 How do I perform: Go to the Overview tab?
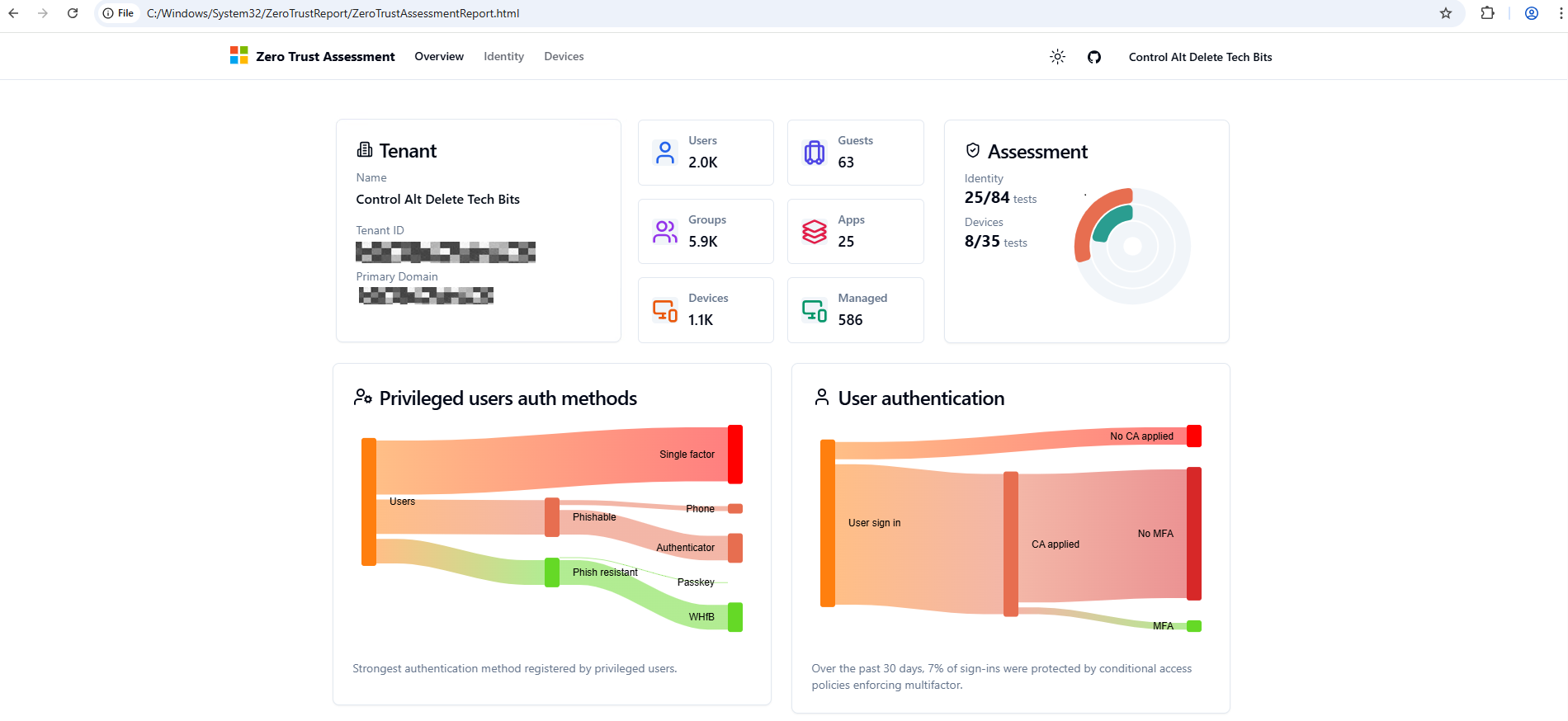coord(439,57)
